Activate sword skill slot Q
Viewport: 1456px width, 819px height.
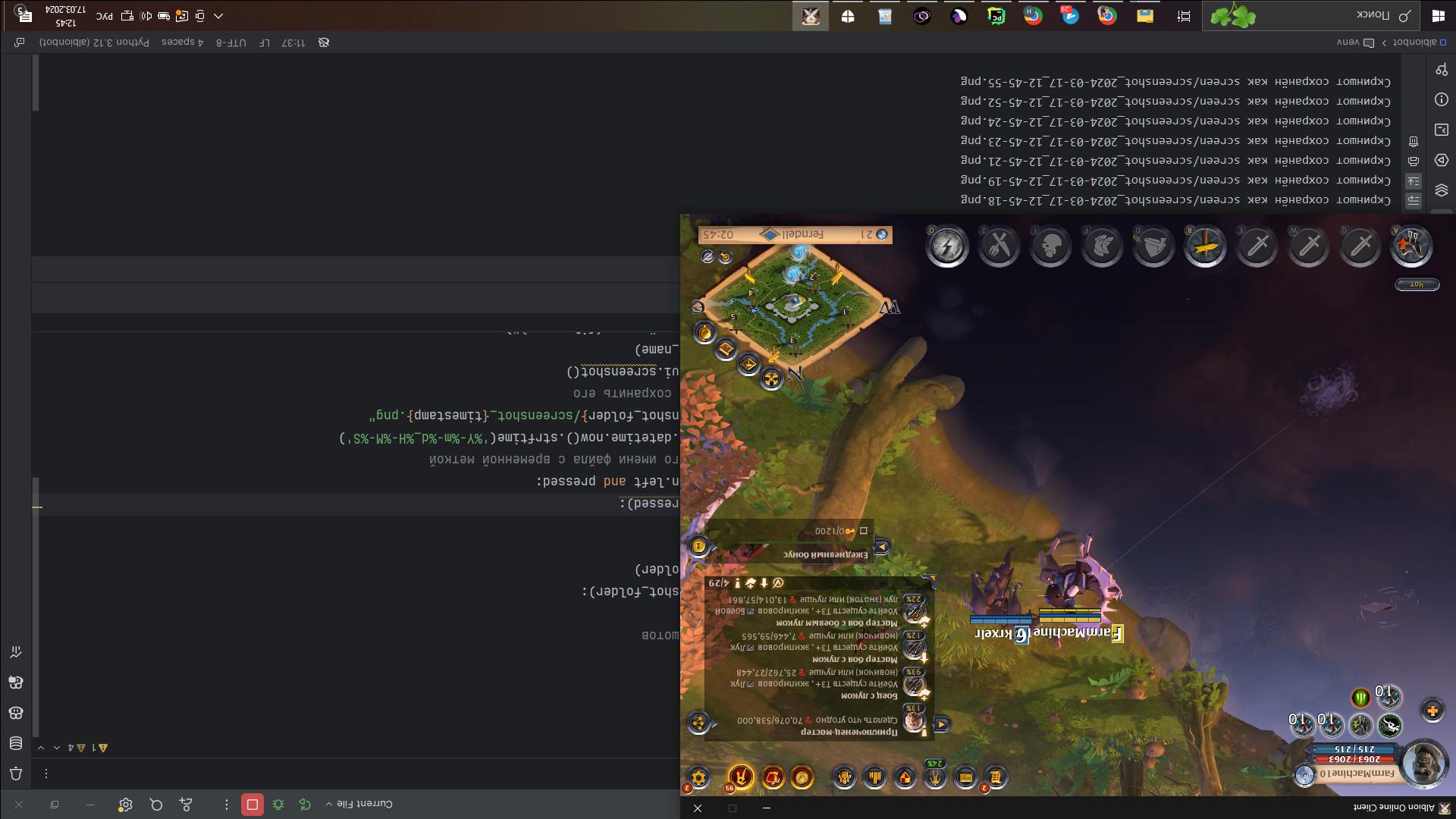click(1360, 246)
